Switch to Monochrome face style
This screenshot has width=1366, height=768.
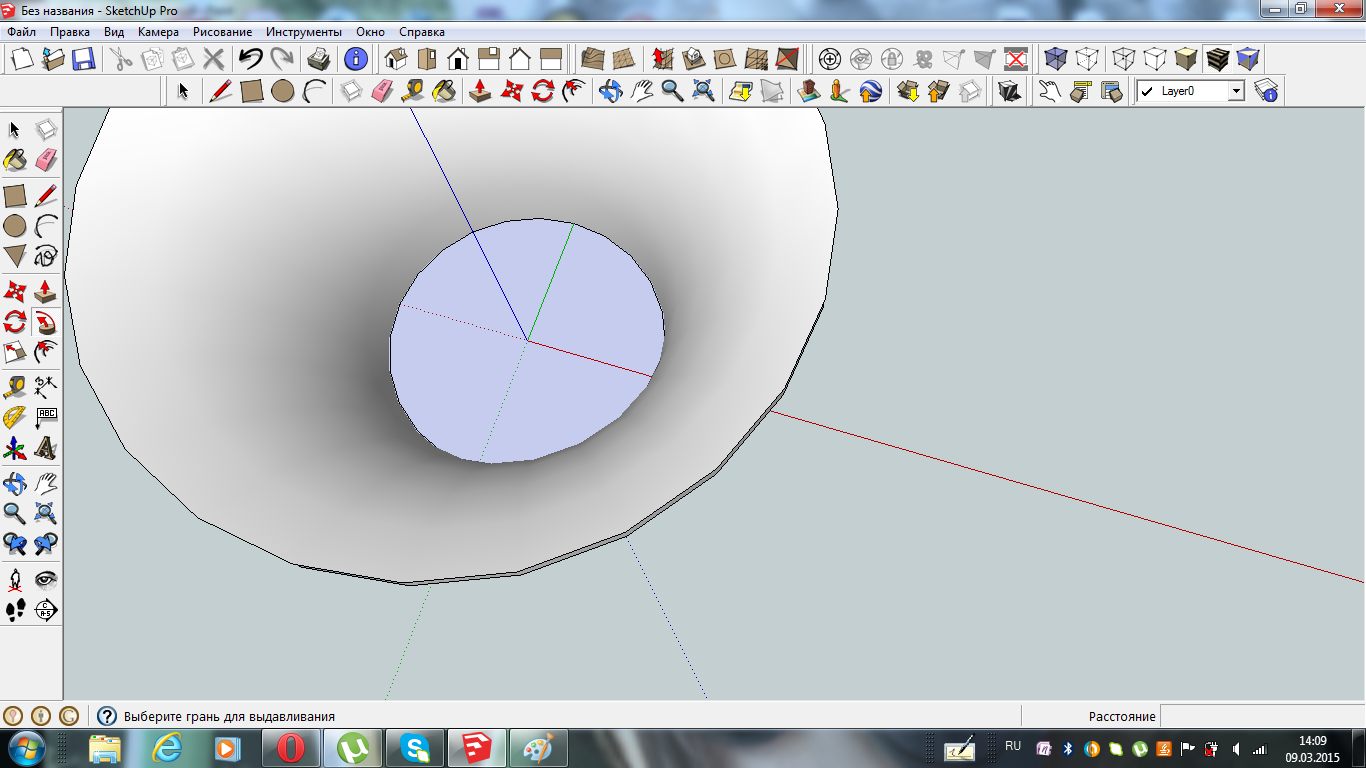tap(1248, 59)
